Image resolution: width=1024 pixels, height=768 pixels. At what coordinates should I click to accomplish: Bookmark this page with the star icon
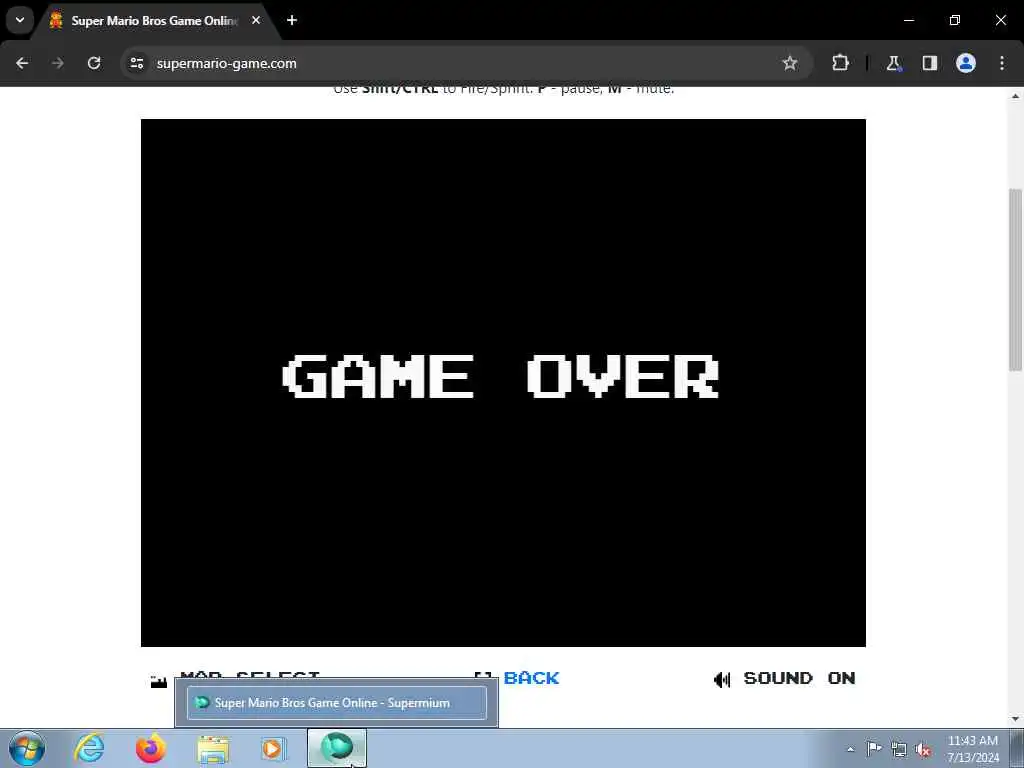(790, 63)
